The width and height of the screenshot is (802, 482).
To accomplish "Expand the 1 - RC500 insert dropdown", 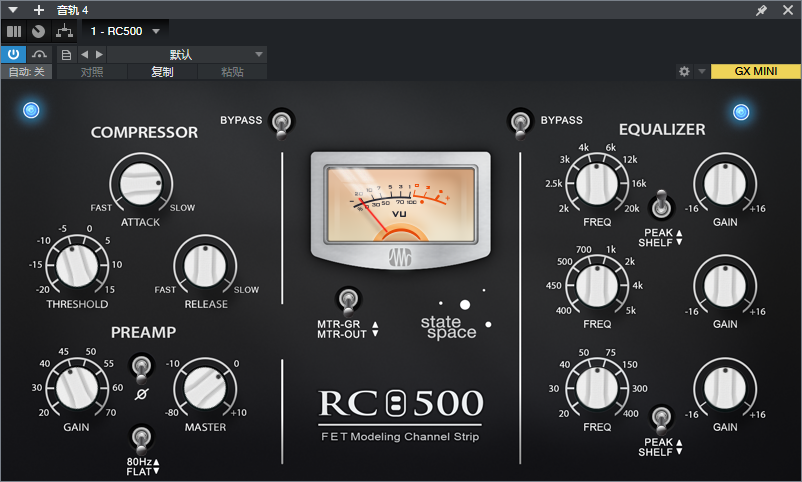I will [x=156, y=32].
